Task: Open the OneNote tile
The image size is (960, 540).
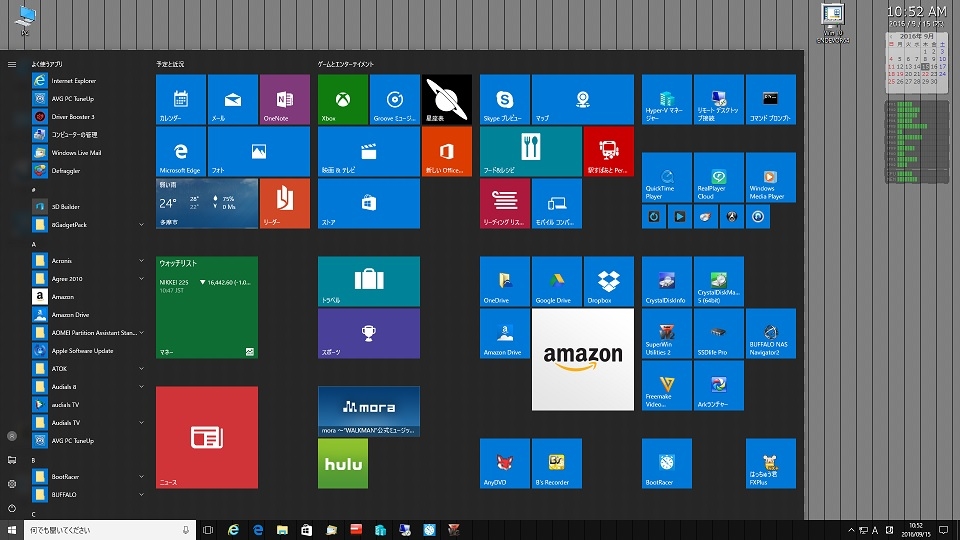Action: point(285,99)
